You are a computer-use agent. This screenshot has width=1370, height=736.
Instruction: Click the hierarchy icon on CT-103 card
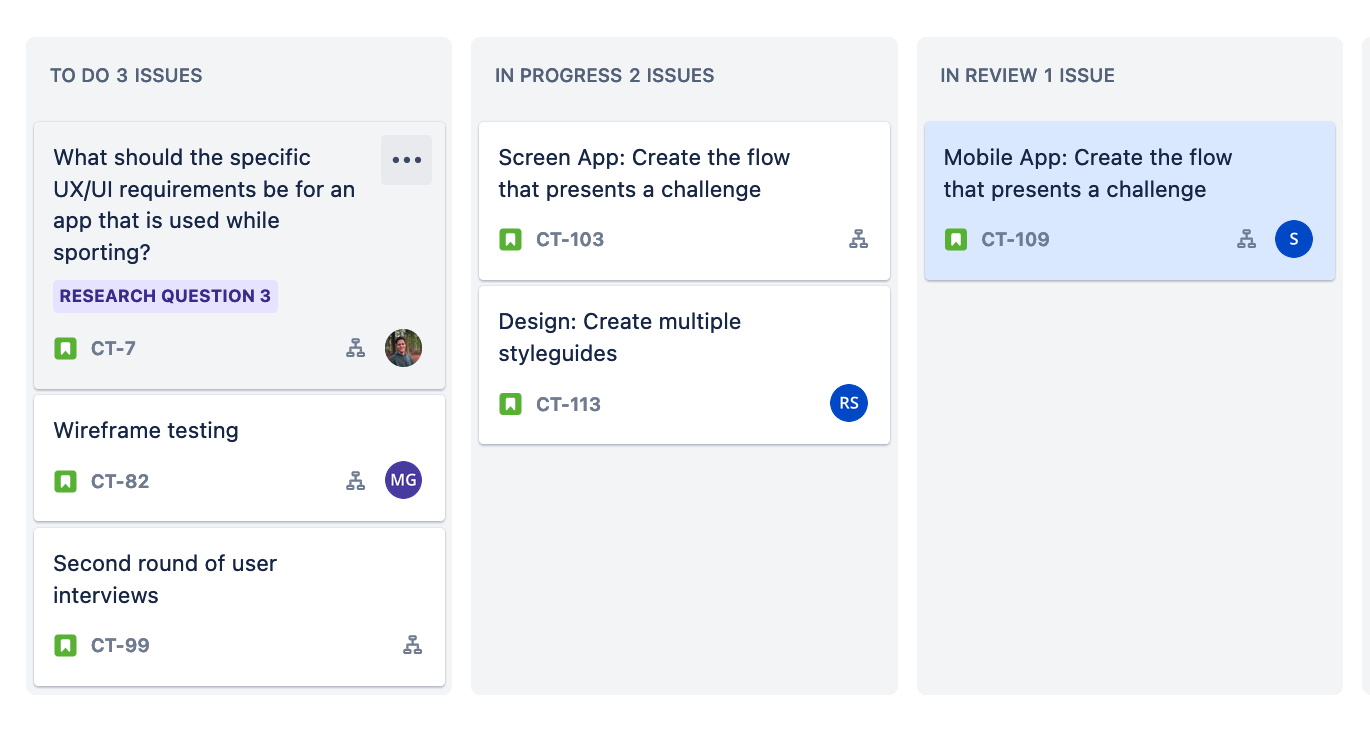[x=858, y=239]
